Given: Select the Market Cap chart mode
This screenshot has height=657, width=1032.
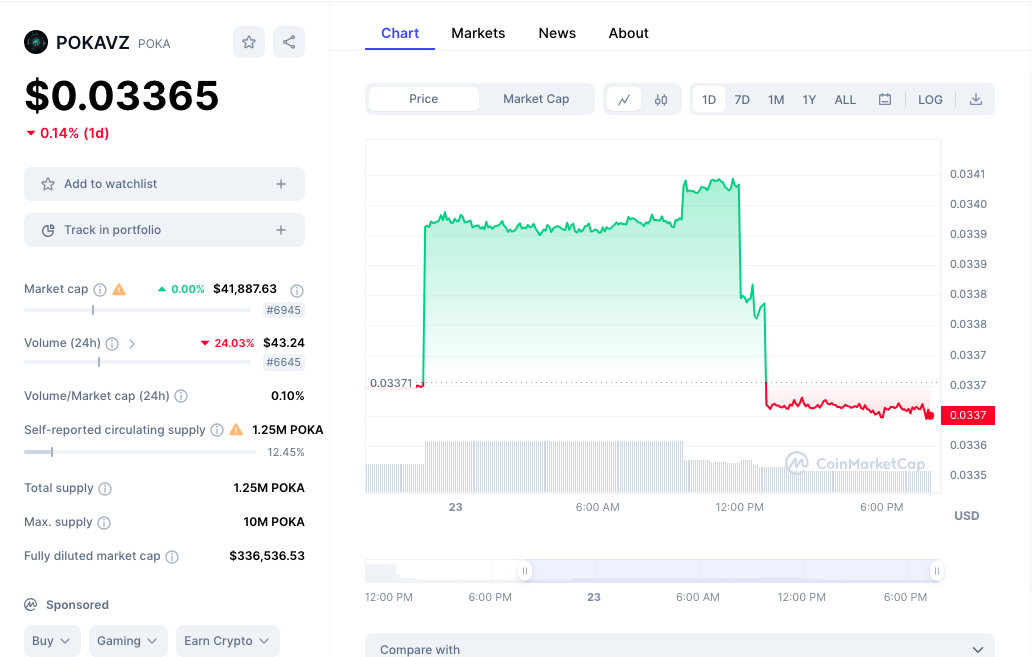Looking at the screenshot, I should [x=536, y=99].
